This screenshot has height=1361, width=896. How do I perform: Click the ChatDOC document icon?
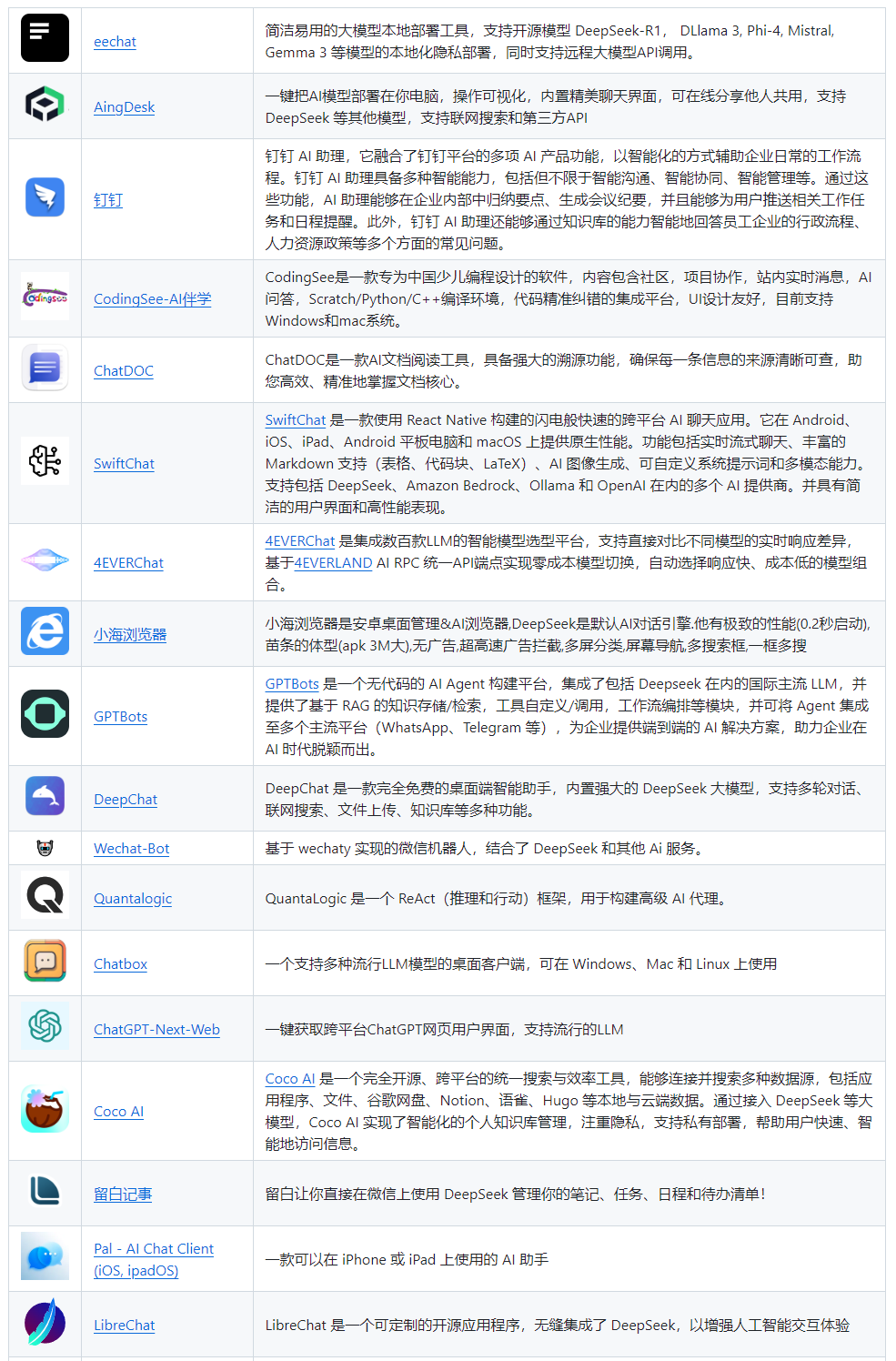coord(45,368)
